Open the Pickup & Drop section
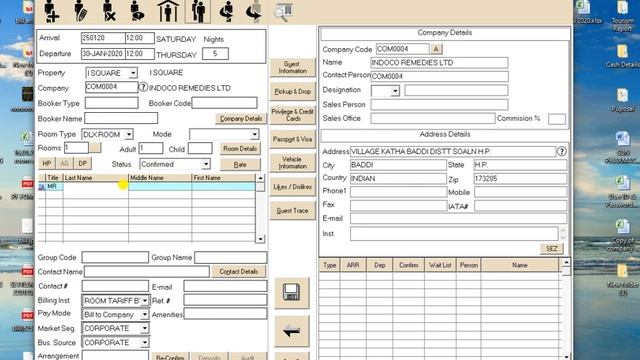This screenshot has height=360, width=640. pos(292,91)
